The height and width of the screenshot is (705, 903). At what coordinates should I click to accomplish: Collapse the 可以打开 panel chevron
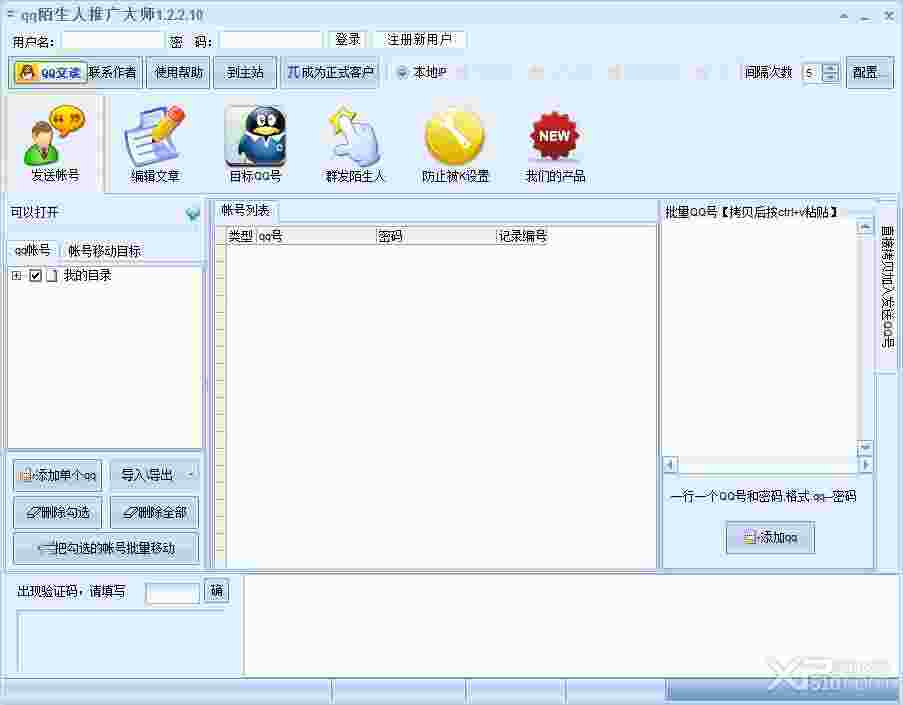[192, 214]
